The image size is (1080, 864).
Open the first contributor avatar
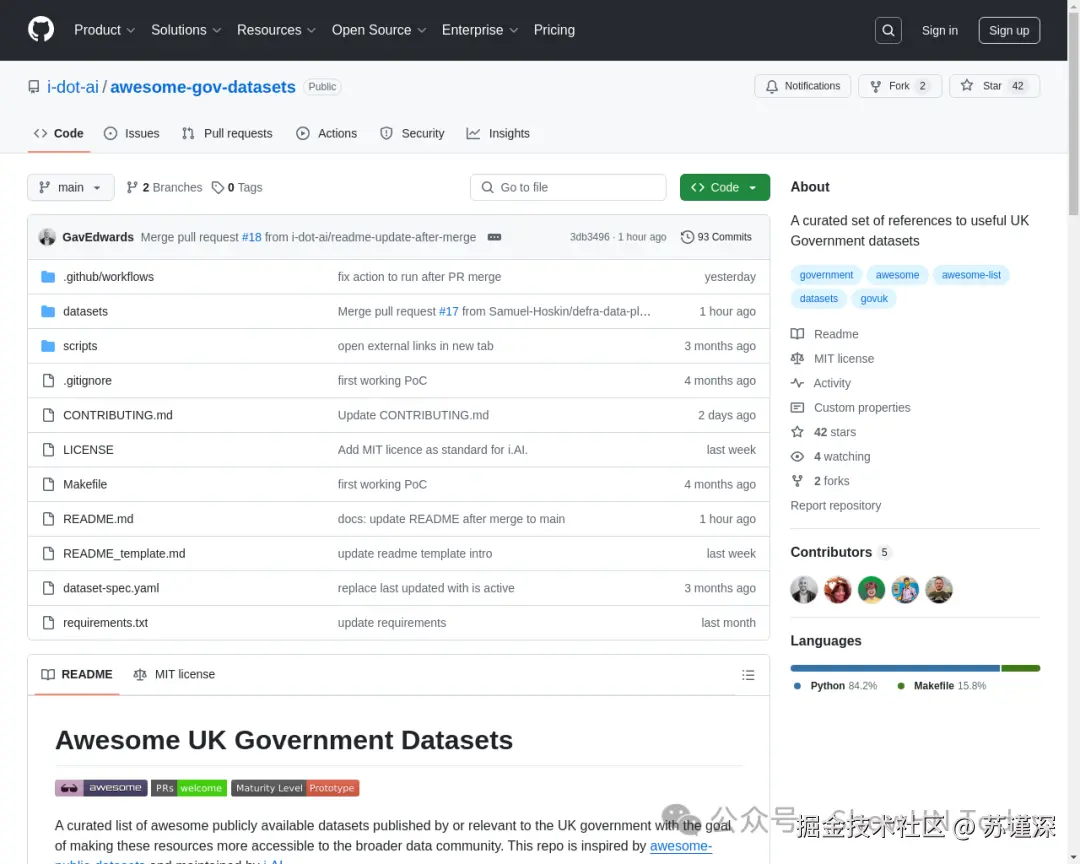tap(804, 590)
